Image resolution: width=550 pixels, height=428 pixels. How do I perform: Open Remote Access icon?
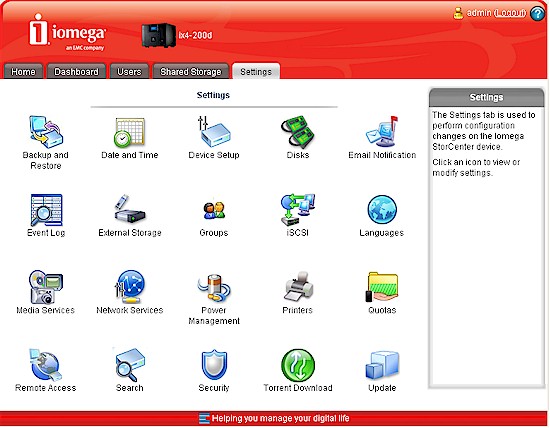coord(46,365)
